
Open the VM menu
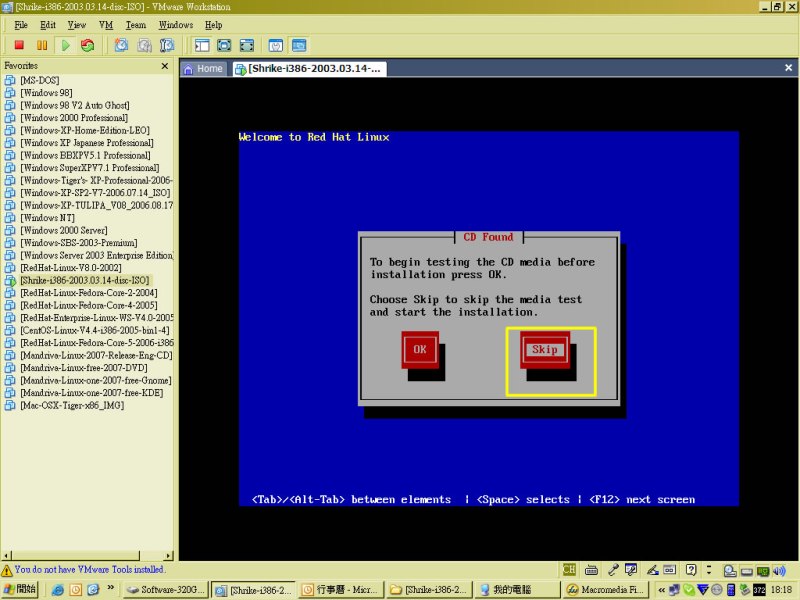(106, 25)
